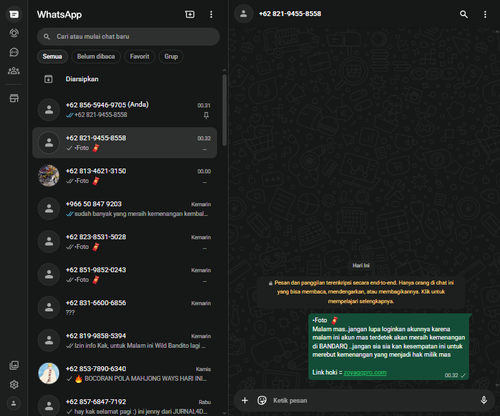Viewport: 500px width, 416px height.
Task: Open chat +62 813-4621-3150
Action: tap(125, 176)
